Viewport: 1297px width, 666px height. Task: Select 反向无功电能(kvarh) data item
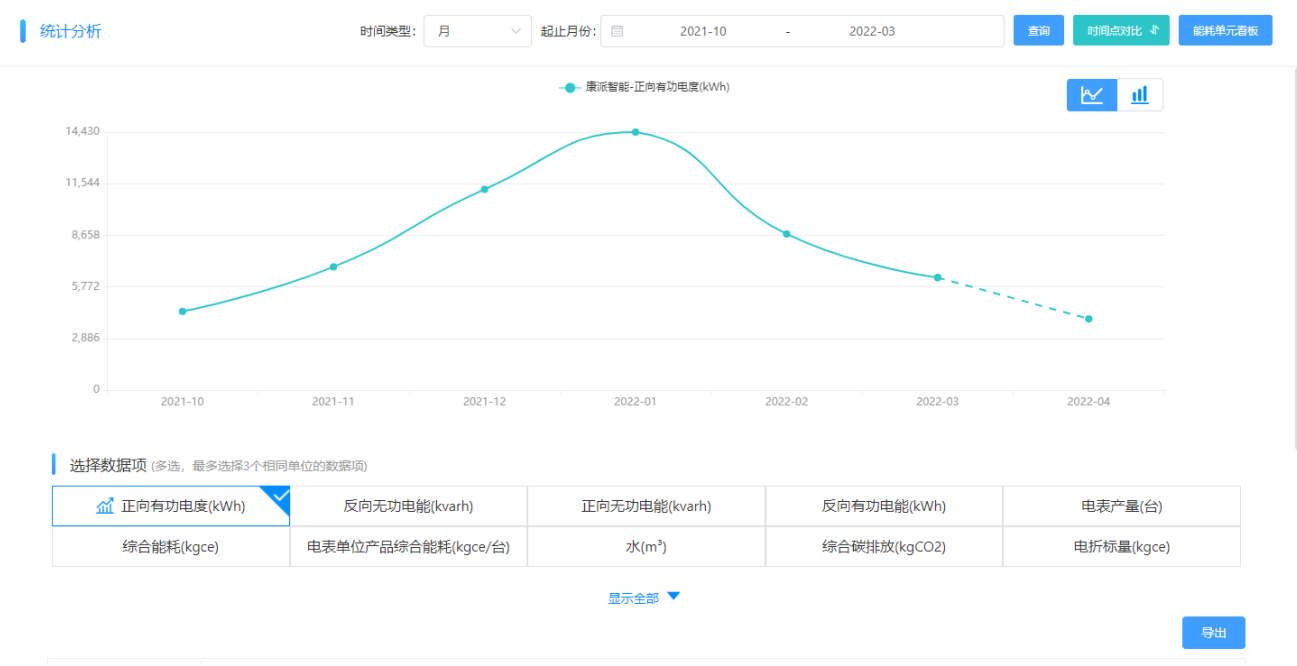point(409,506)
